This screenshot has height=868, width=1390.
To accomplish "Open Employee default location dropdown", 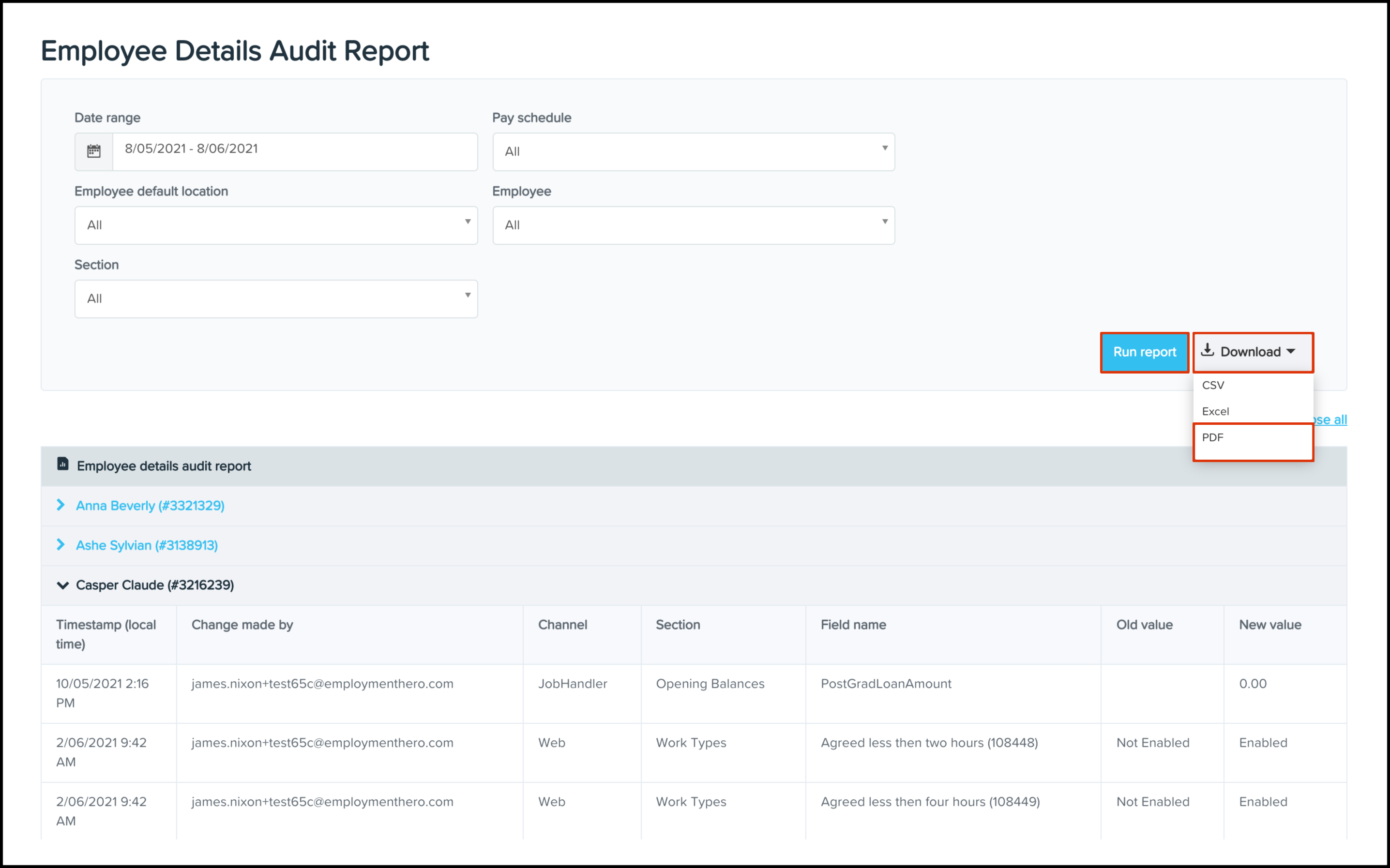I will [275, 225].
